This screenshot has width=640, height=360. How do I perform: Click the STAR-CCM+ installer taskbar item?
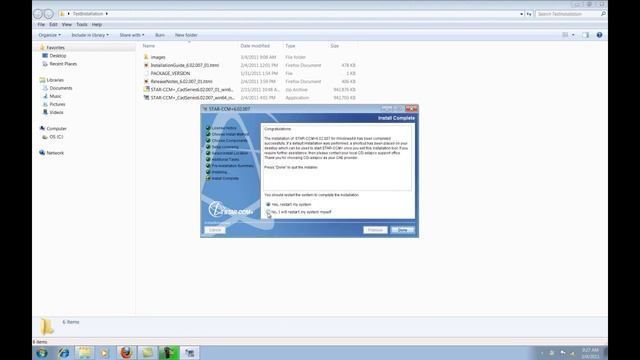click(x=189, y=353)
